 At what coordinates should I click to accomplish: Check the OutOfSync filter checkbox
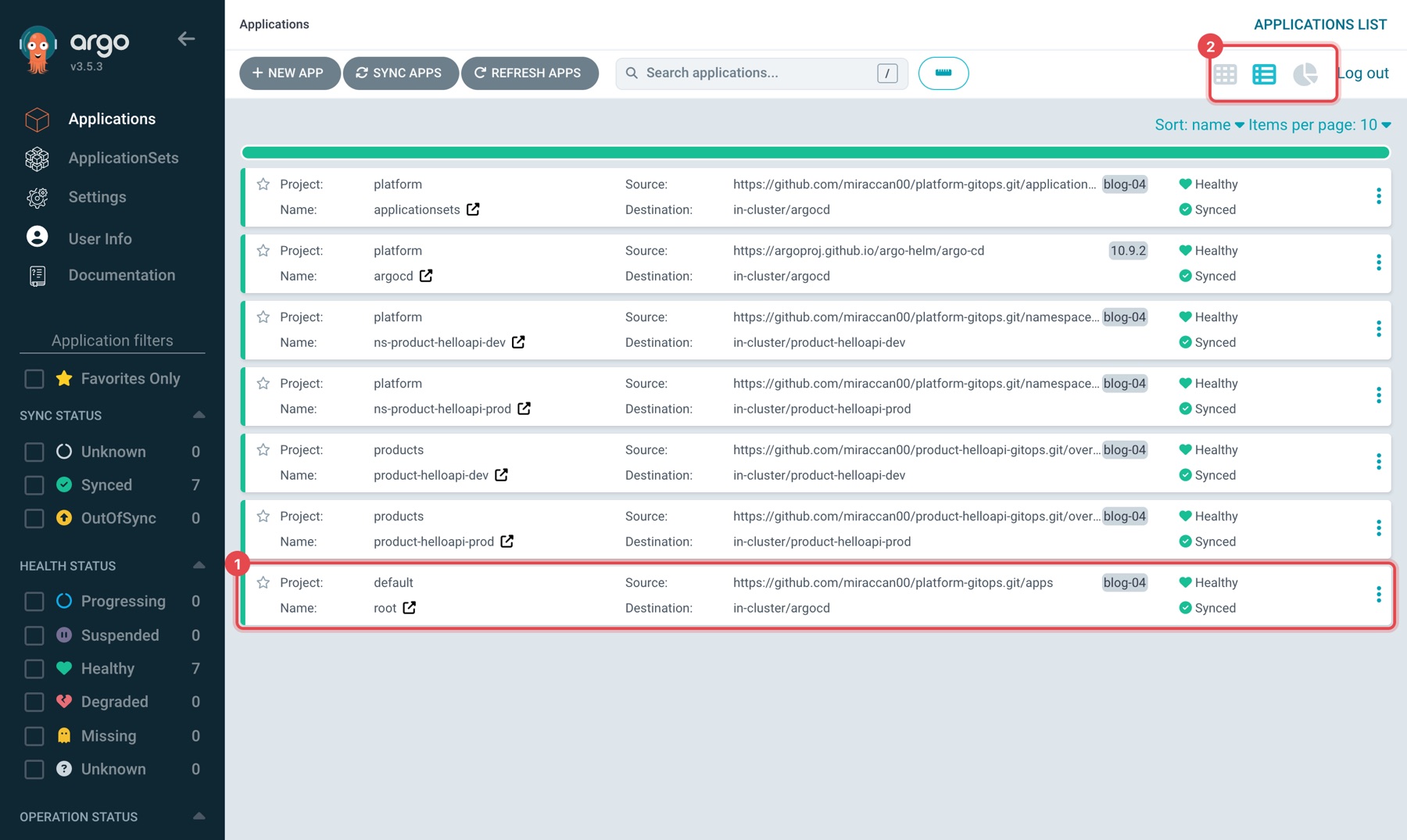[x=34, y=519]
